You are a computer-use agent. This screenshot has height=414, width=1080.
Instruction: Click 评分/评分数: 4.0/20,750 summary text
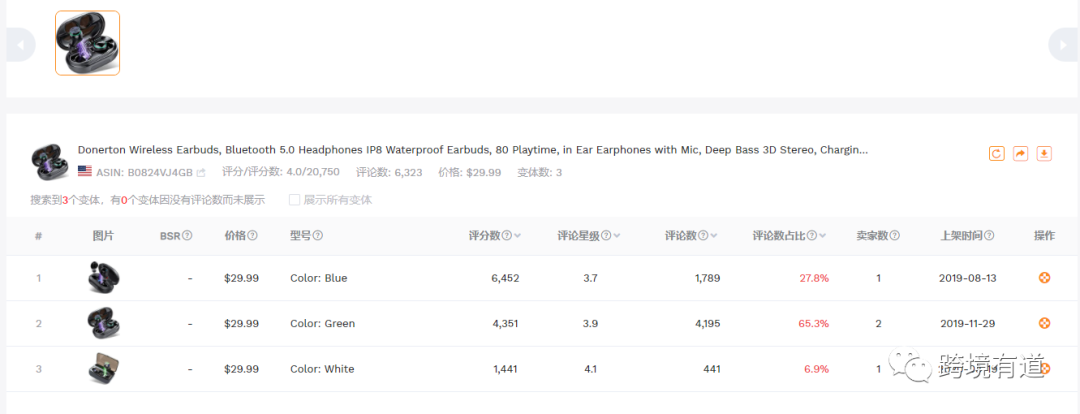pyautogui.click(x=283, y=172)
